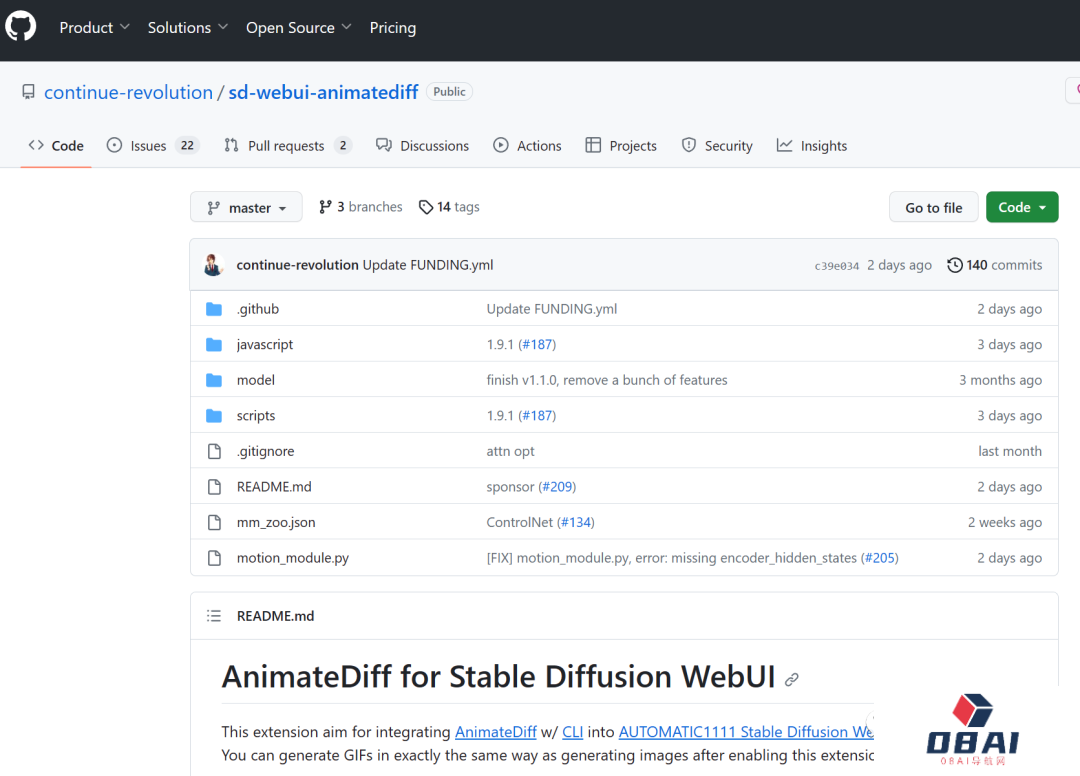This screenshot has height=776, width=1080.
Task: Click the Go to file button
Action: [933, 207]
